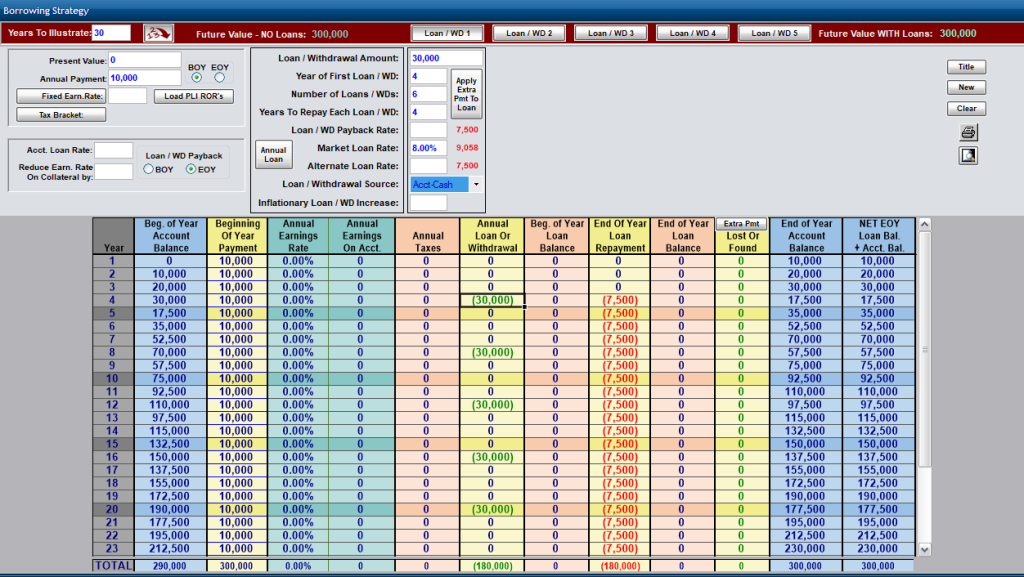Switch to Loan / WD 1 tab
This screenshot has height=577, width=1024.
pos(447,33)
